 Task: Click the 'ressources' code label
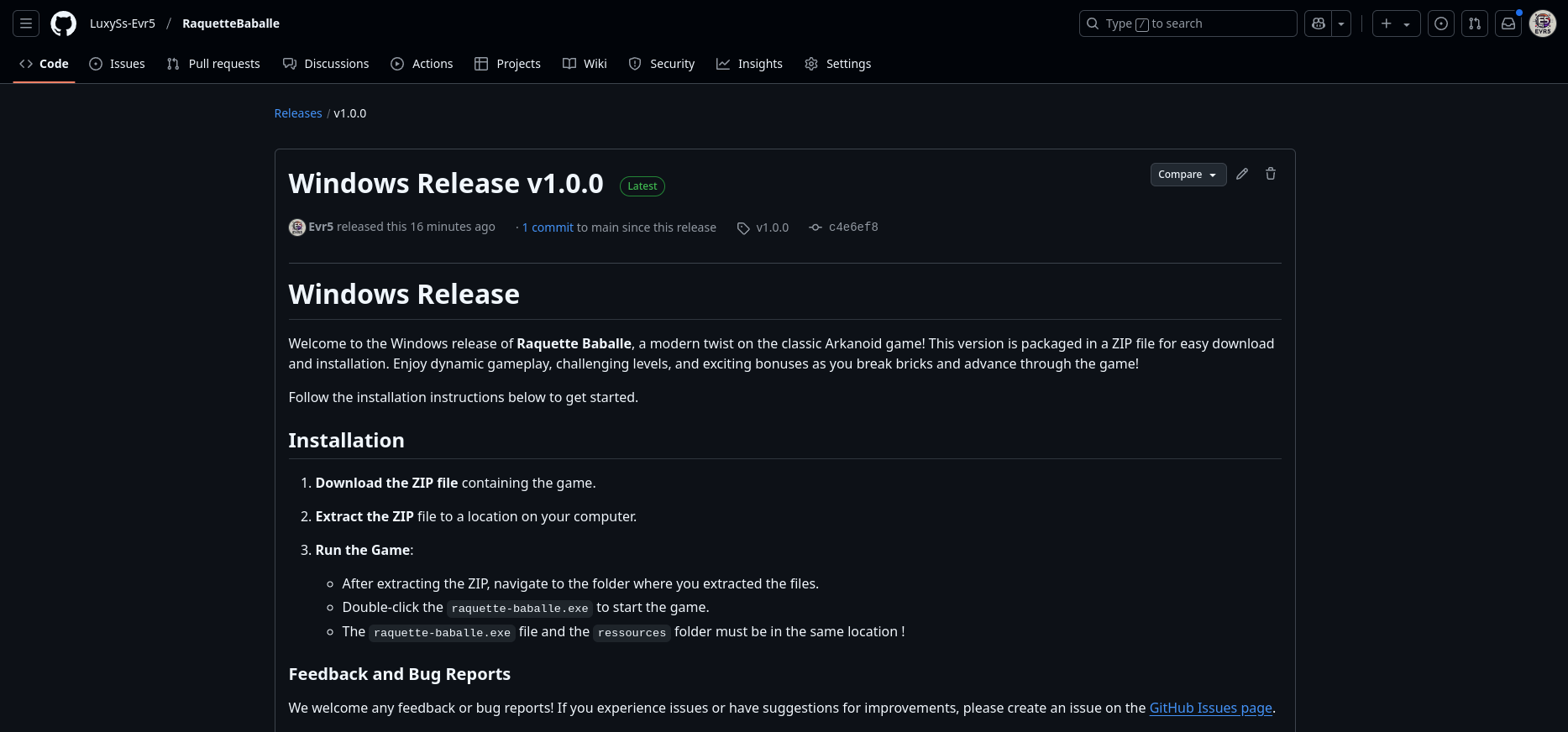click(632, 633)
